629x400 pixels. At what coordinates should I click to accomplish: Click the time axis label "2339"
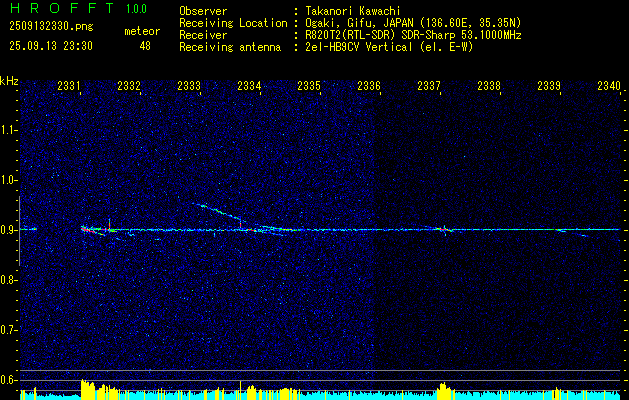(x=549, y=85)
